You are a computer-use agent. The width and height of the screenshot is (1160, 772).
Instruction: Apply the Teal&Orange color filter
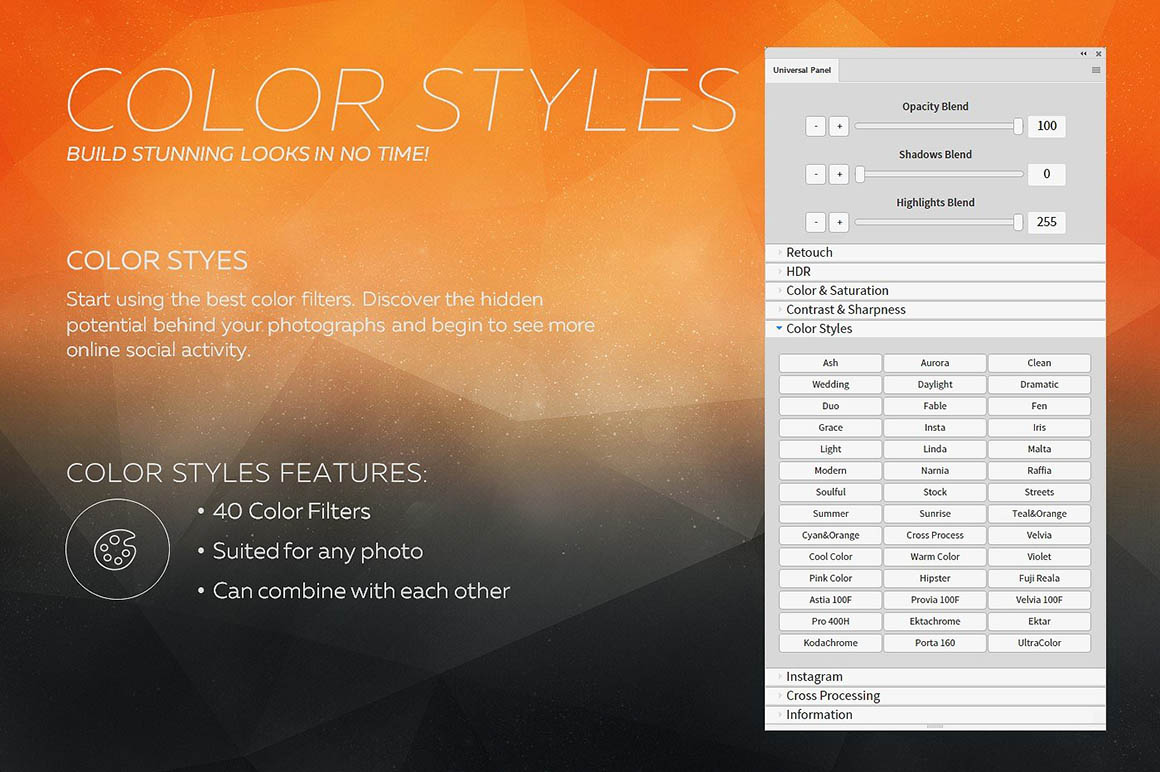point(1039,514)
